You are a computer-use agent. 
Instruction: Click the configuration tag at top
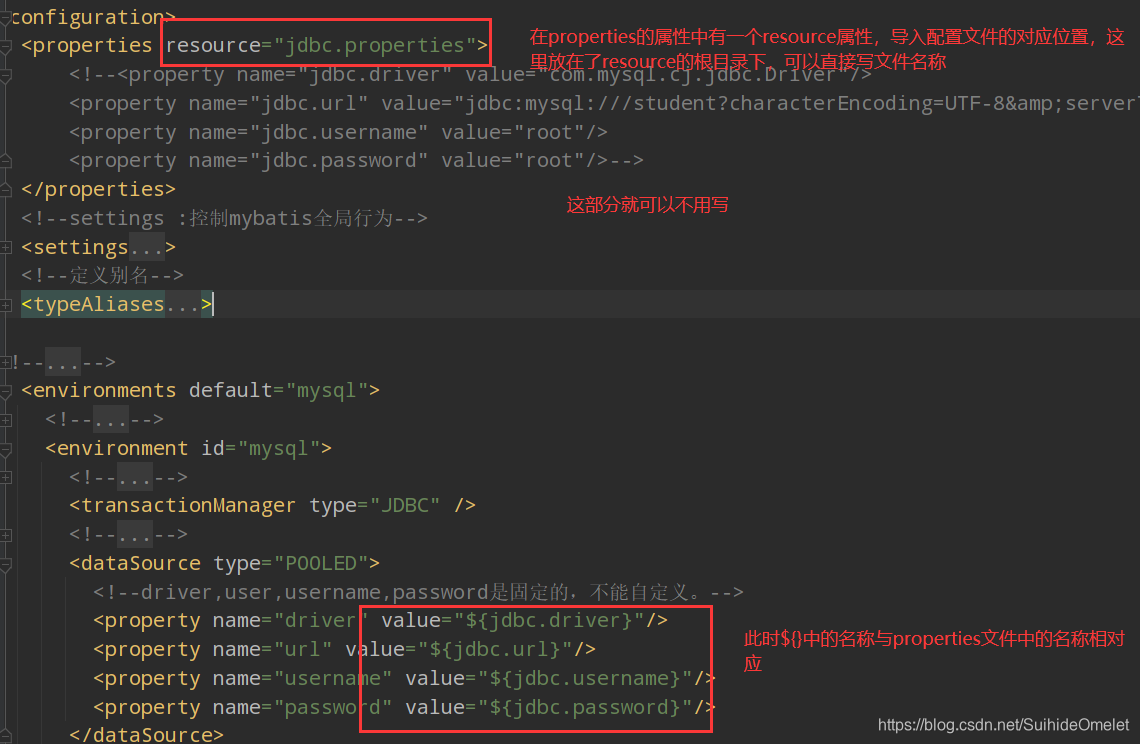point(93,17)
